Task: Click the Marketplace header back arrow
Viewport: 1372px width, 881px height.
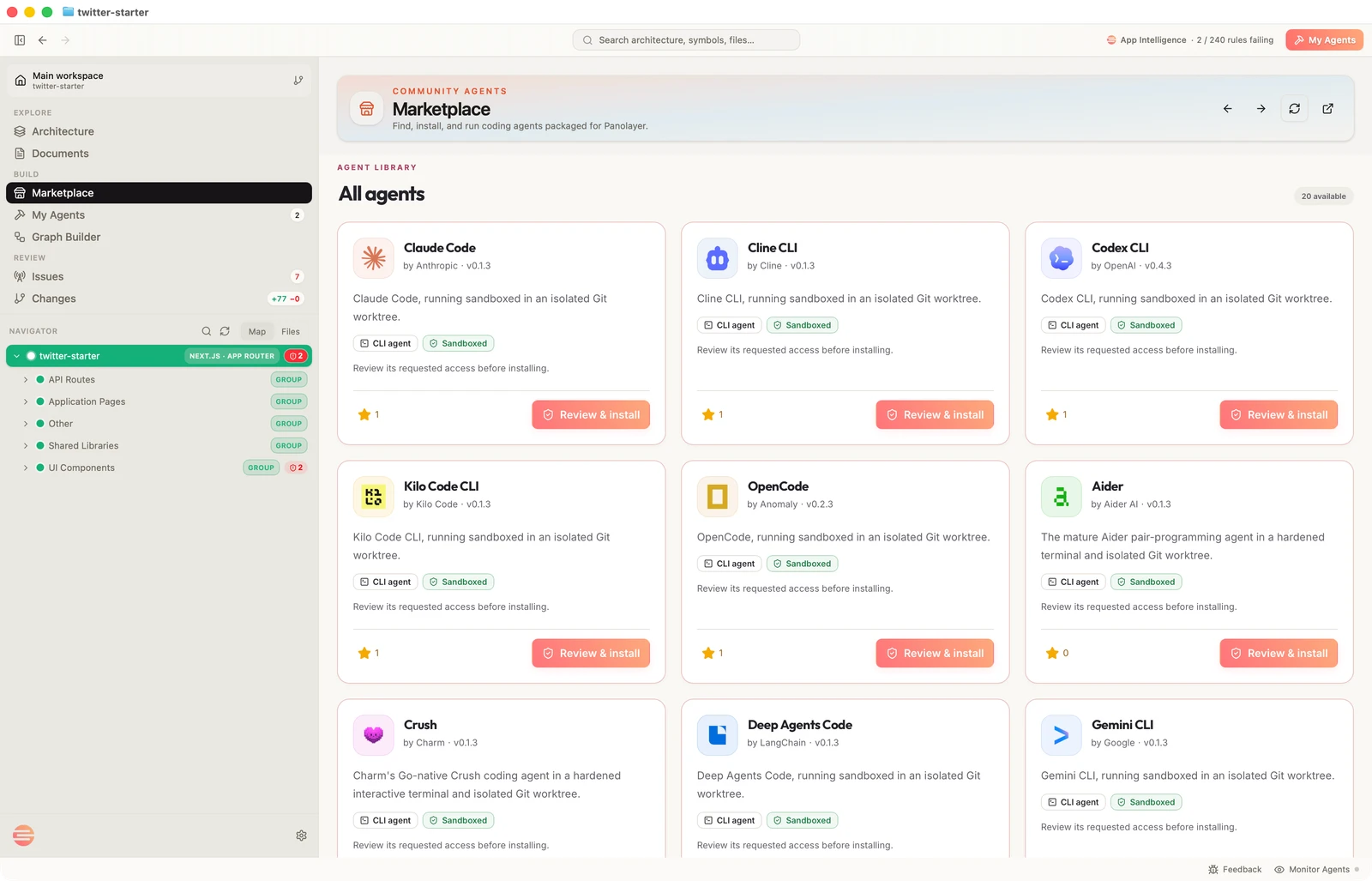Action: tap(1228, 109)
